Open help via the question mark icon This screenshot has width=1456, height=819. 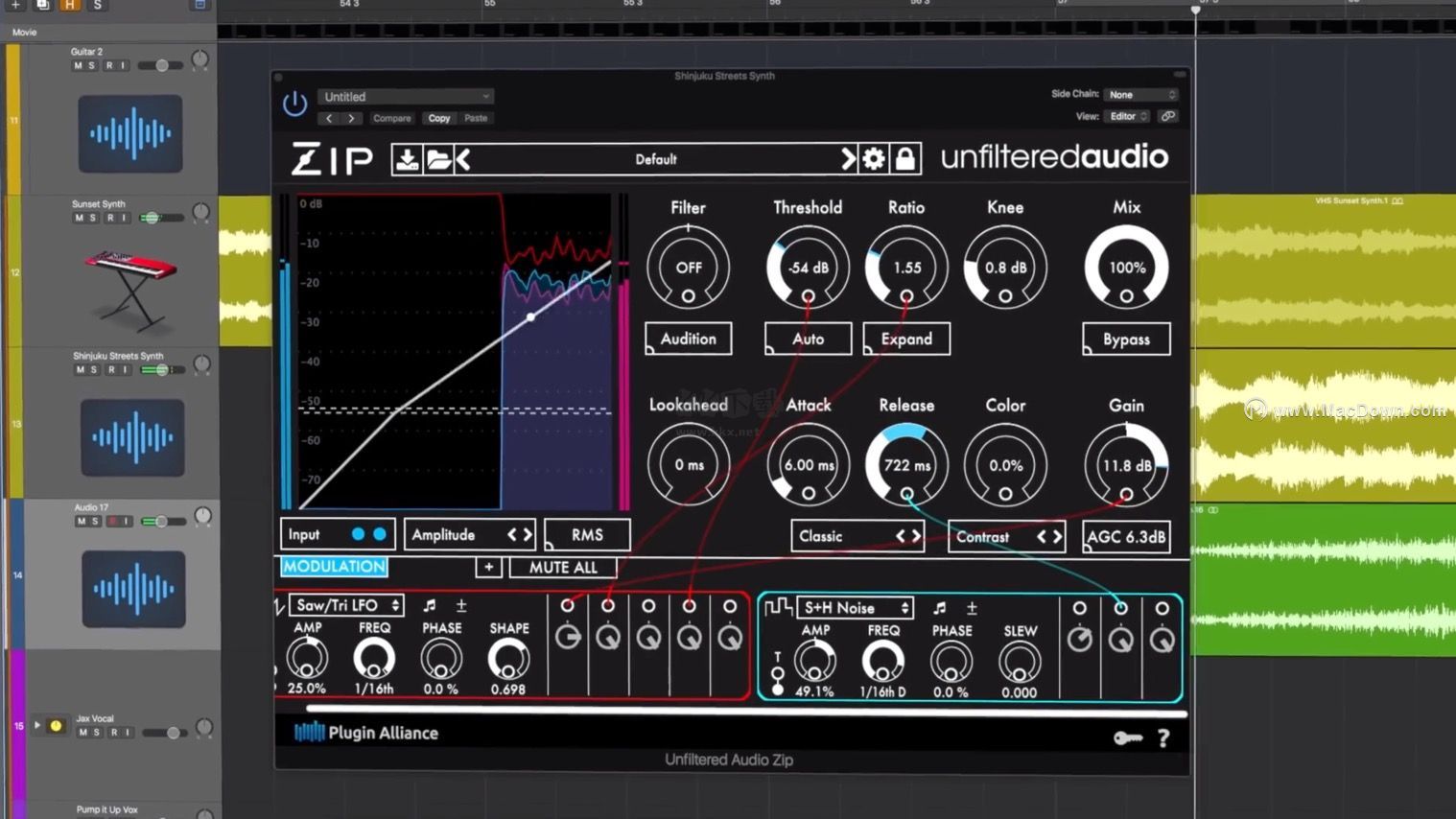1163,737
